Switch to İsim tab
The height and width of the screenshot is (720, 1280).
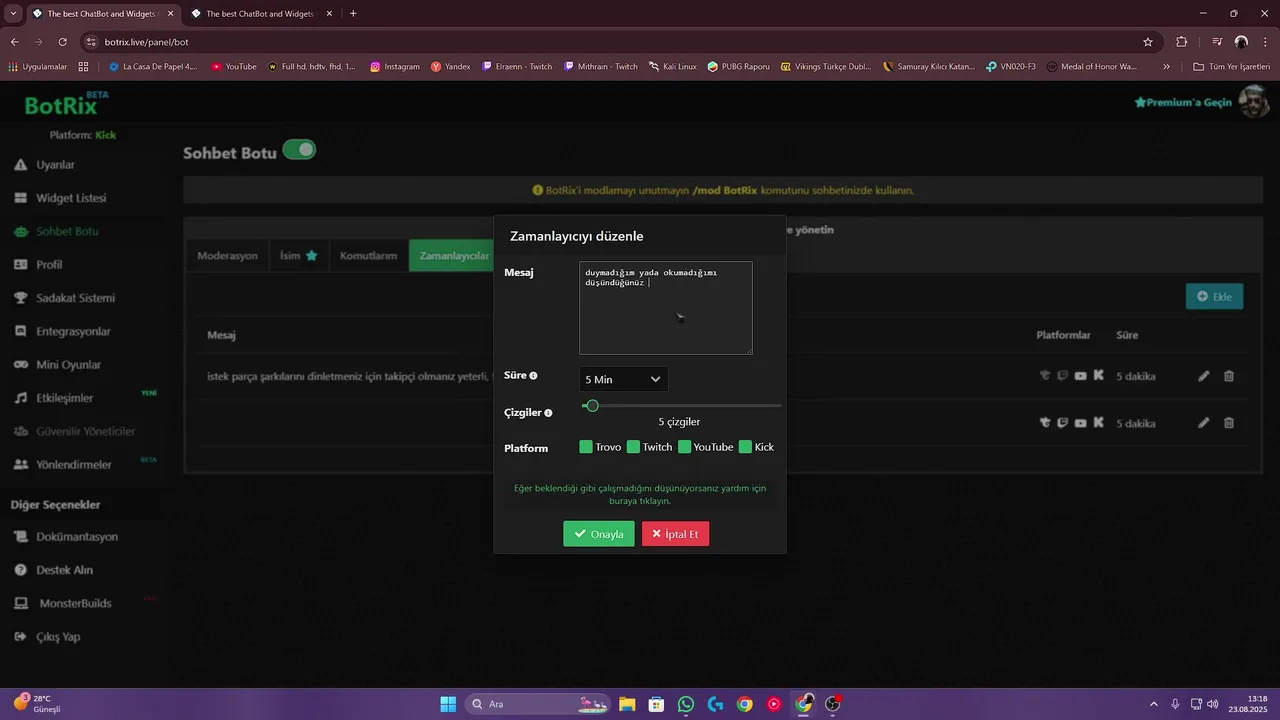[299, 255]
